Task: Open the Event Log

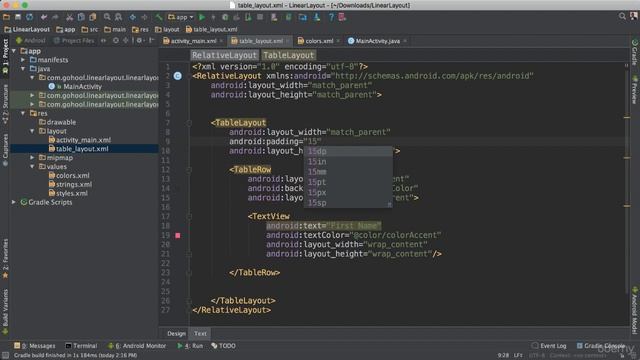Action: click(549, 346)
